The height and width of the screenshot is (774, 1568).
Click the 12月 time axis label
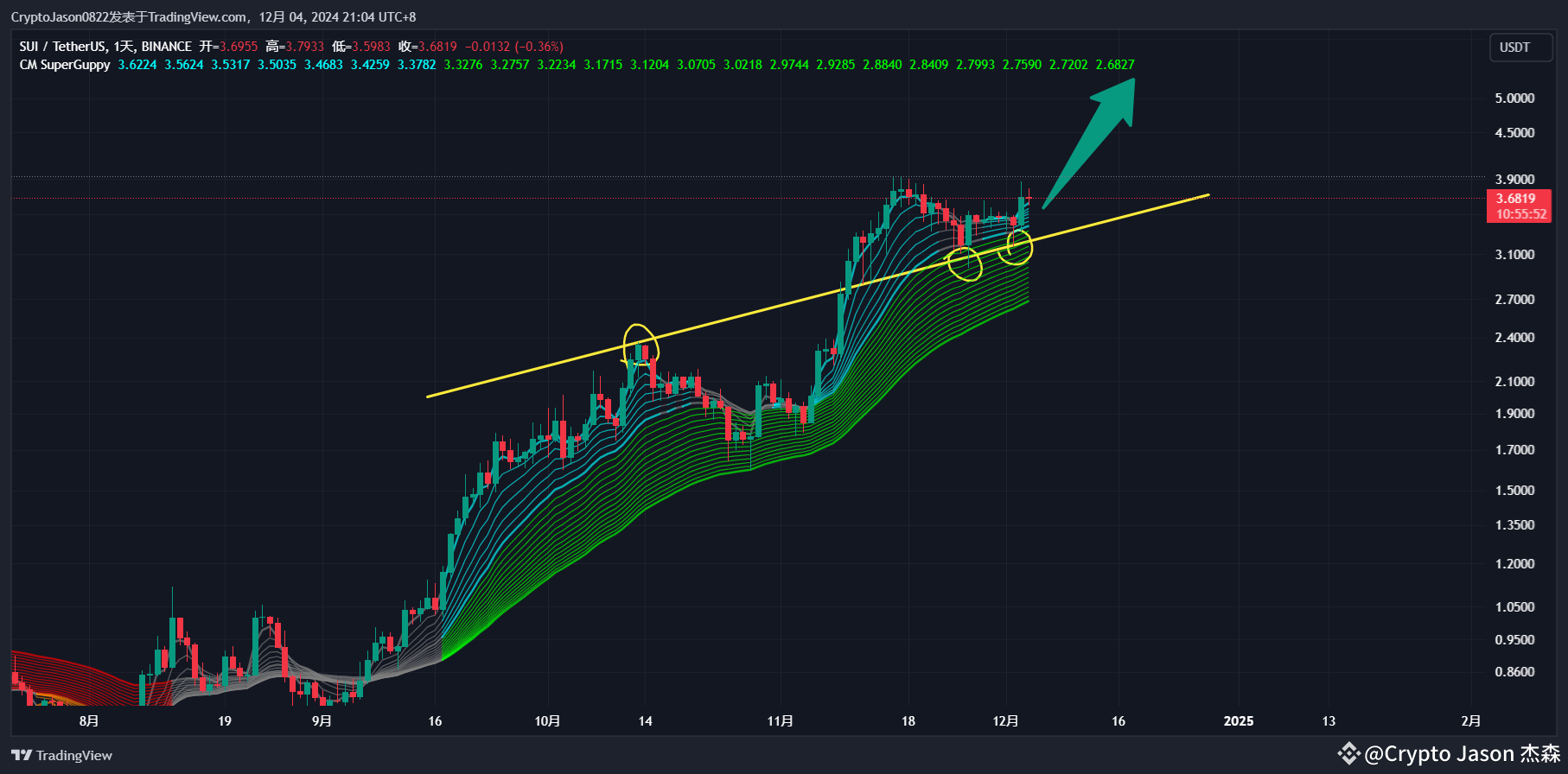(x=1005, y=721)
